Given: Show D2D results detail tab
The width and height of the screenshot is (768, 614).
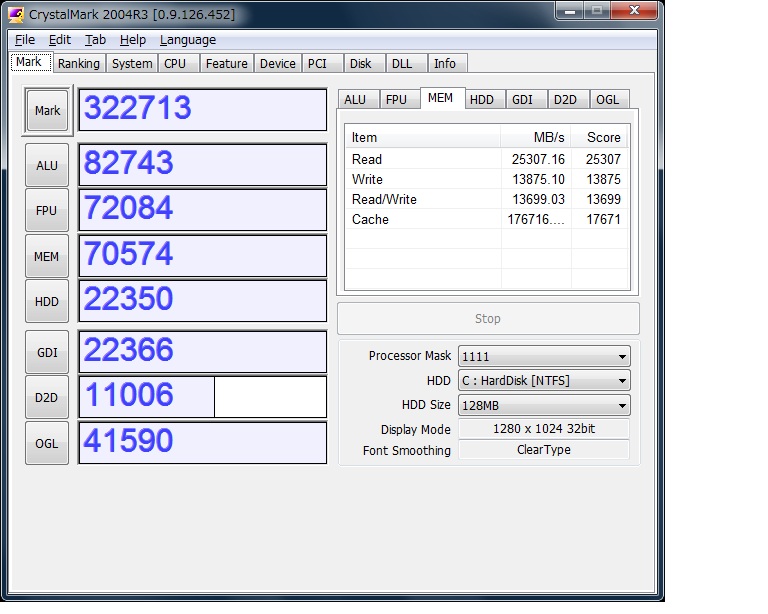Looking at the screenshot, I should point(568,99).
